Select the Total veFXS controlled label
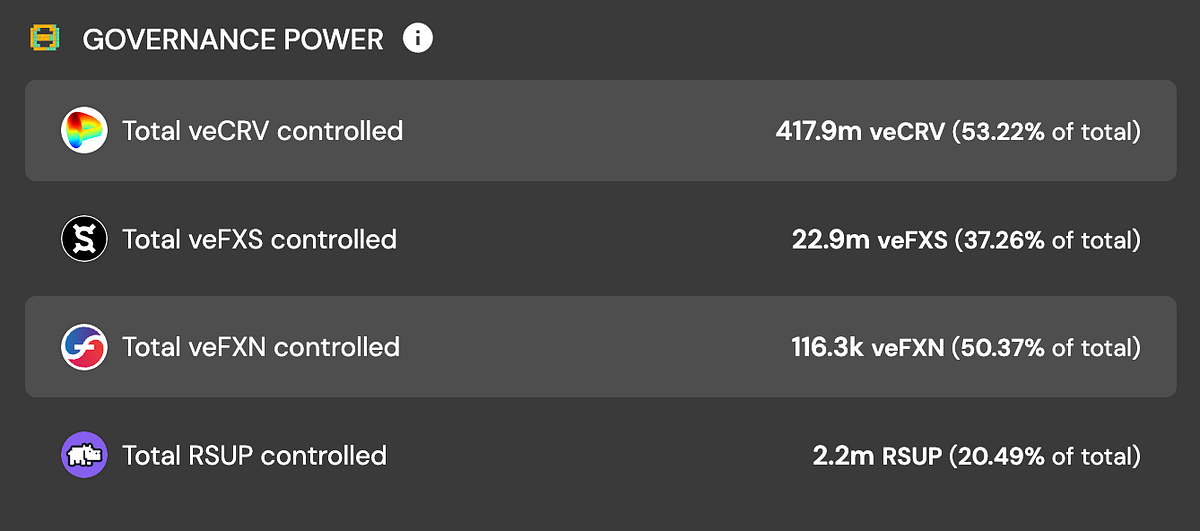Screen dimensions: 1200x531 click(x=259, y=239)
